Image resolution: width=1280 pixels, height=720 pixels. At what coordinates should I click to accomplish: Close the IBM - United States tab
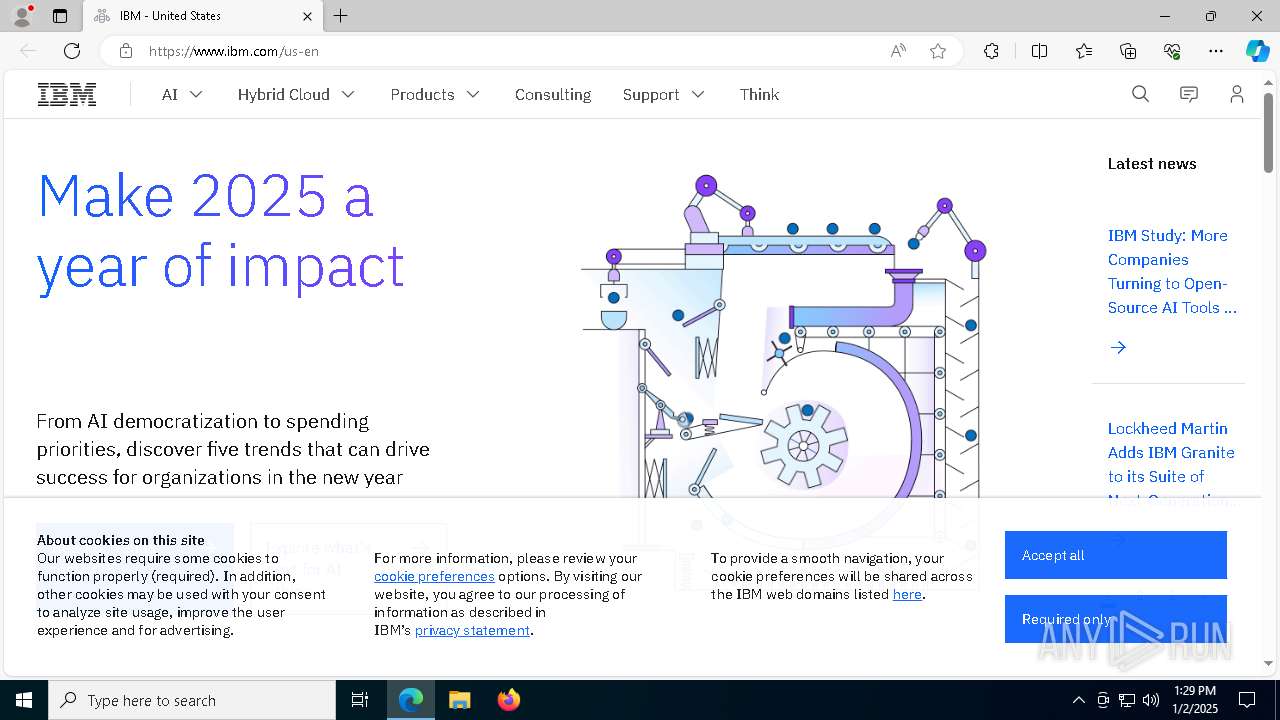pos(307,16)
